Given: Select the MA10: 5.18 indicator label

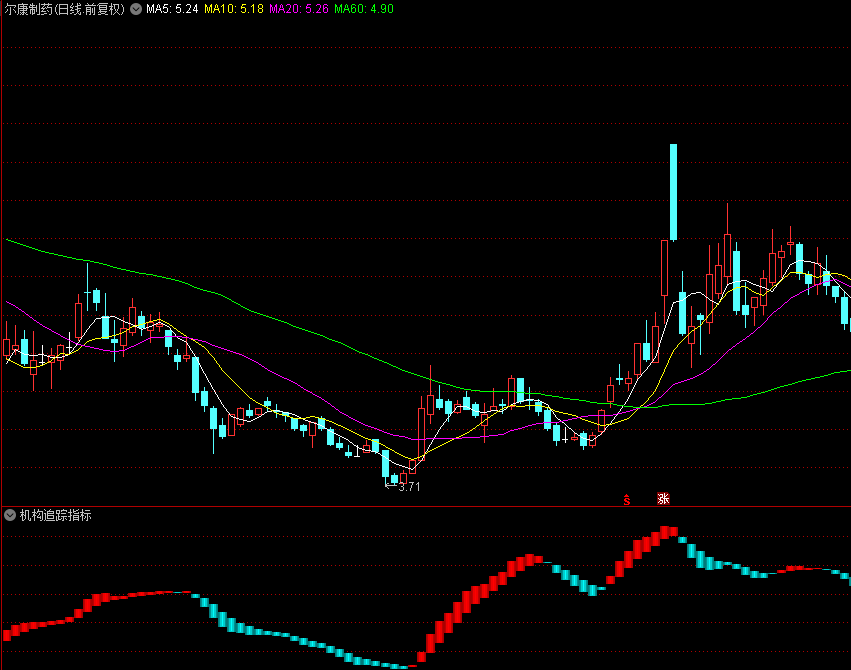Looking at the screenshot, I should pos(234,9).
